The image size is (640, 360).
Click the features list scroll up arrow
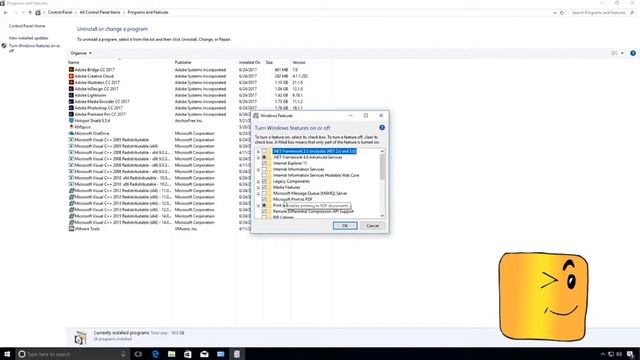pos(382,151)
